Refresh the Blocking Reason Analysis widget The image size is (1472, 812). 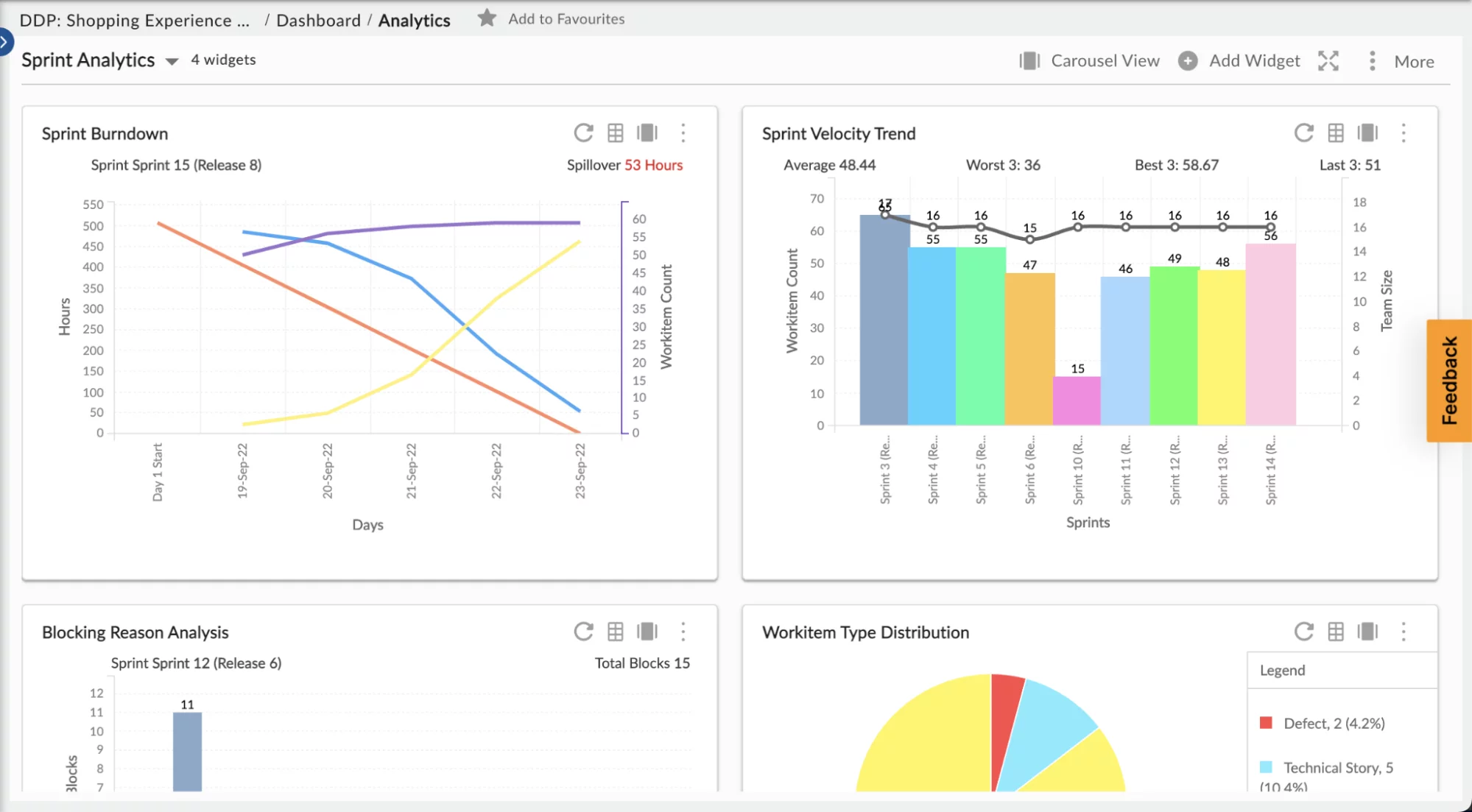click(583, 632)
